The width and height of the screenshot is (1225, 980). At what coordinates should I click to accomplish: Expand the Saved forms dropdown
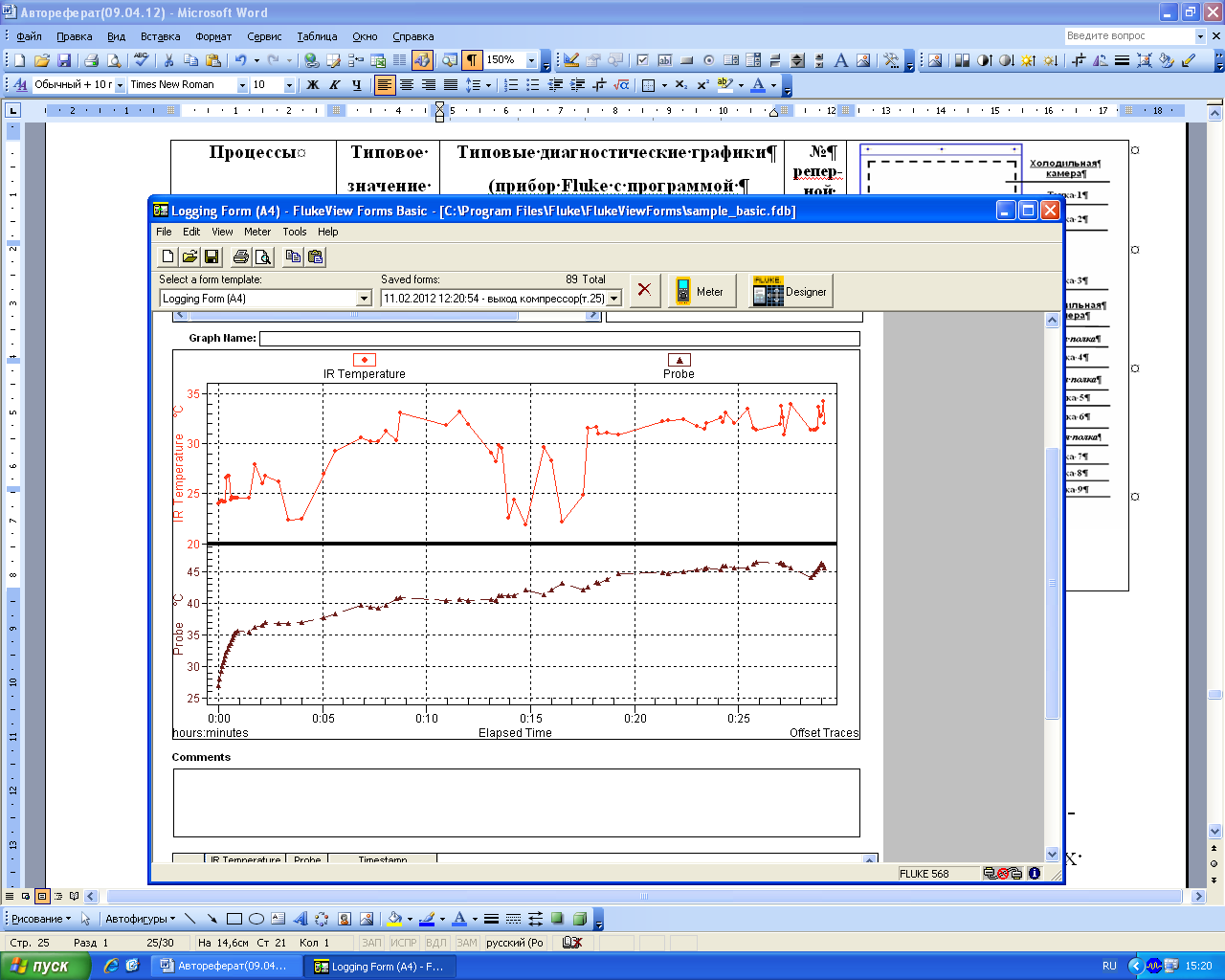[x=614, y=299]
